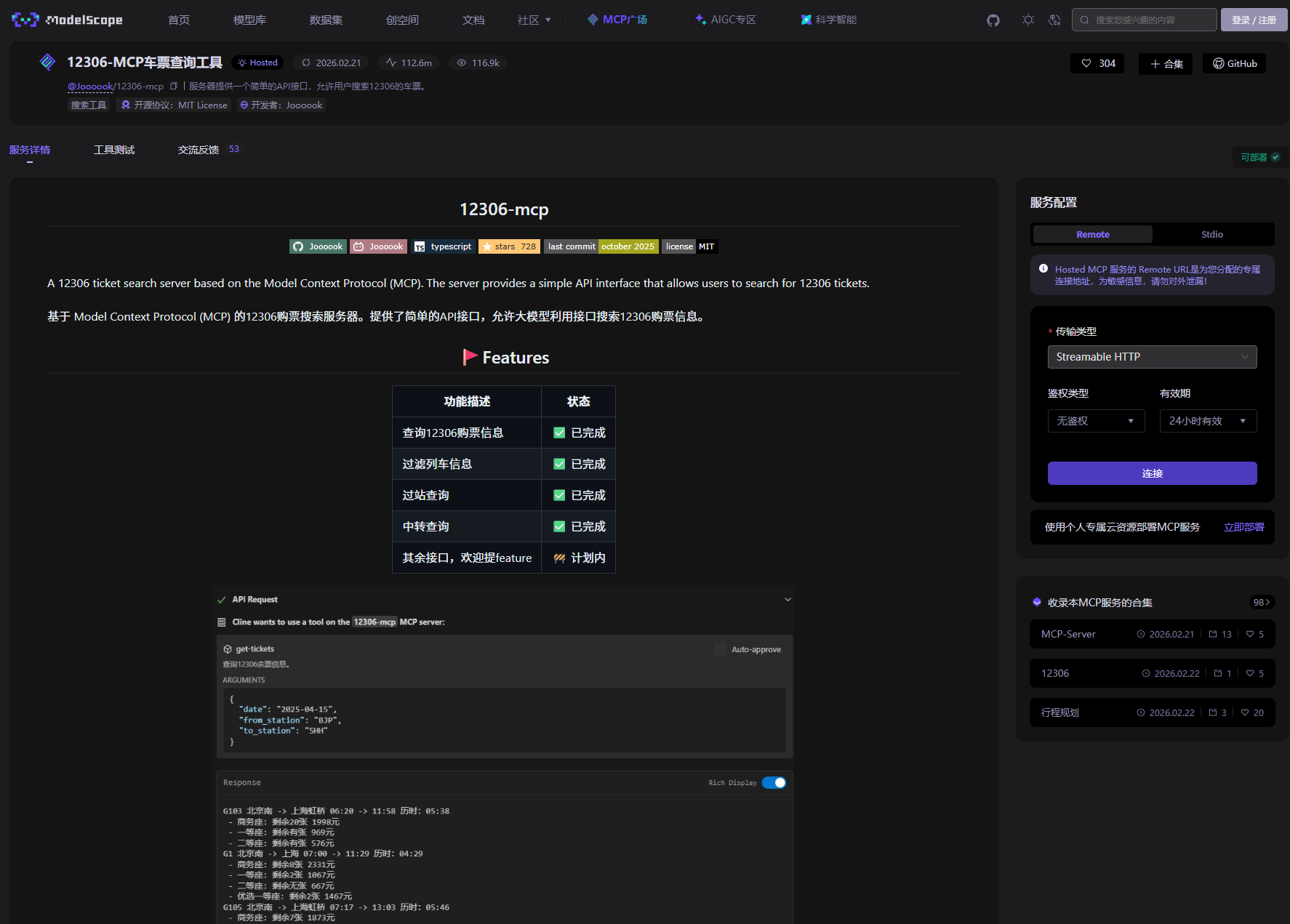The height and width of the screenshot is (924, 1290).
Task: Select the Remote configuration tab
Action: coord(1093,234)
